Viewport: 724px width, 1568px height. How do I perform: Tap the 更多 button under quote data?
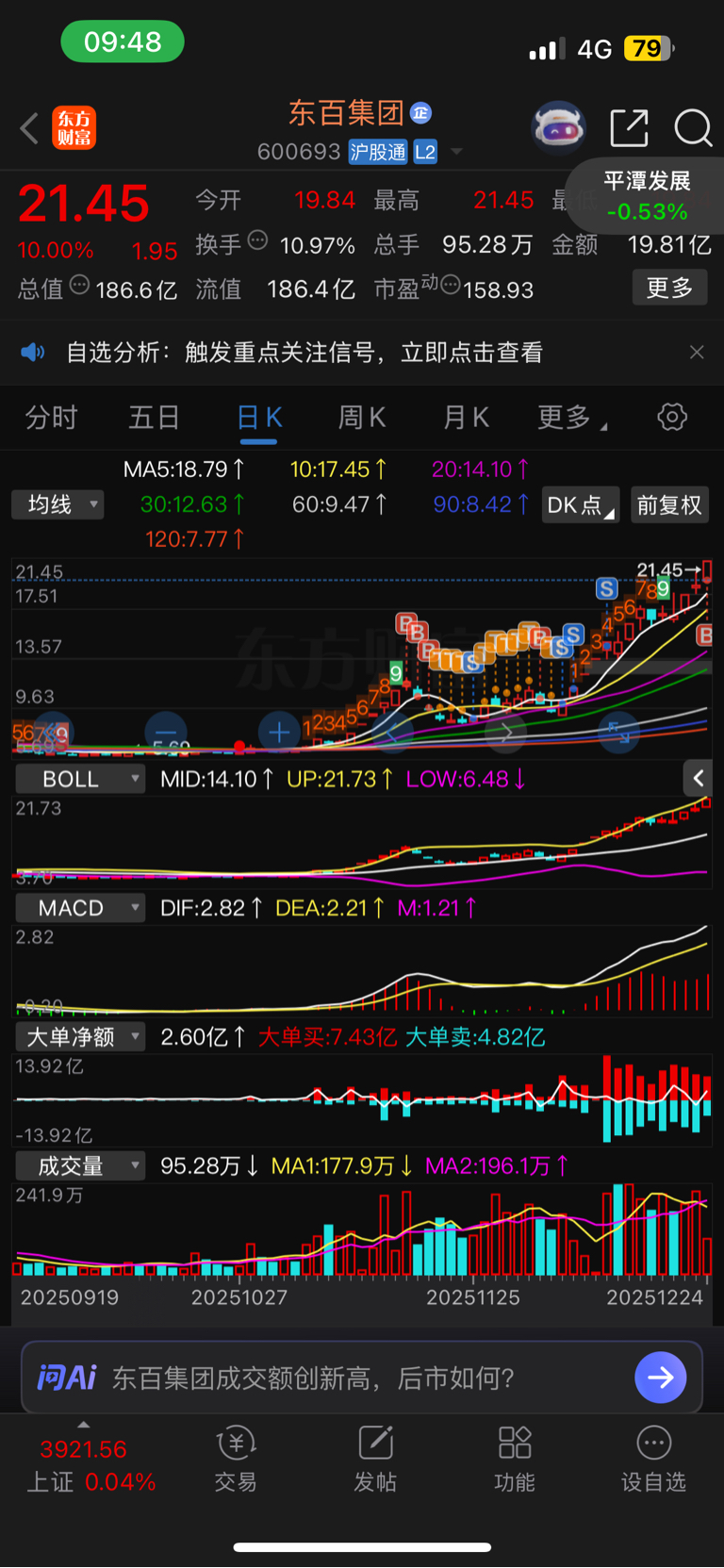[669, 288]
